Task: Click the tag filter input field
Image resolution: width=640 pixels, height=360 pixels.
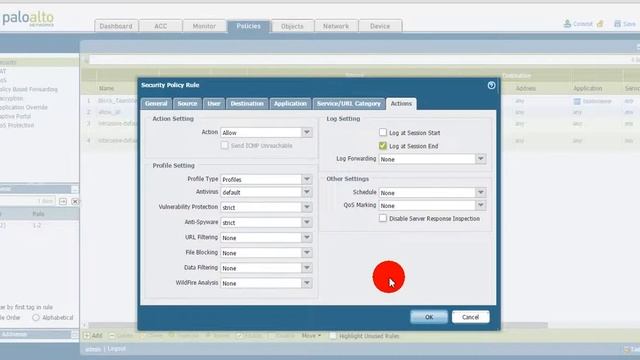Action: click(x=27, y=201)
